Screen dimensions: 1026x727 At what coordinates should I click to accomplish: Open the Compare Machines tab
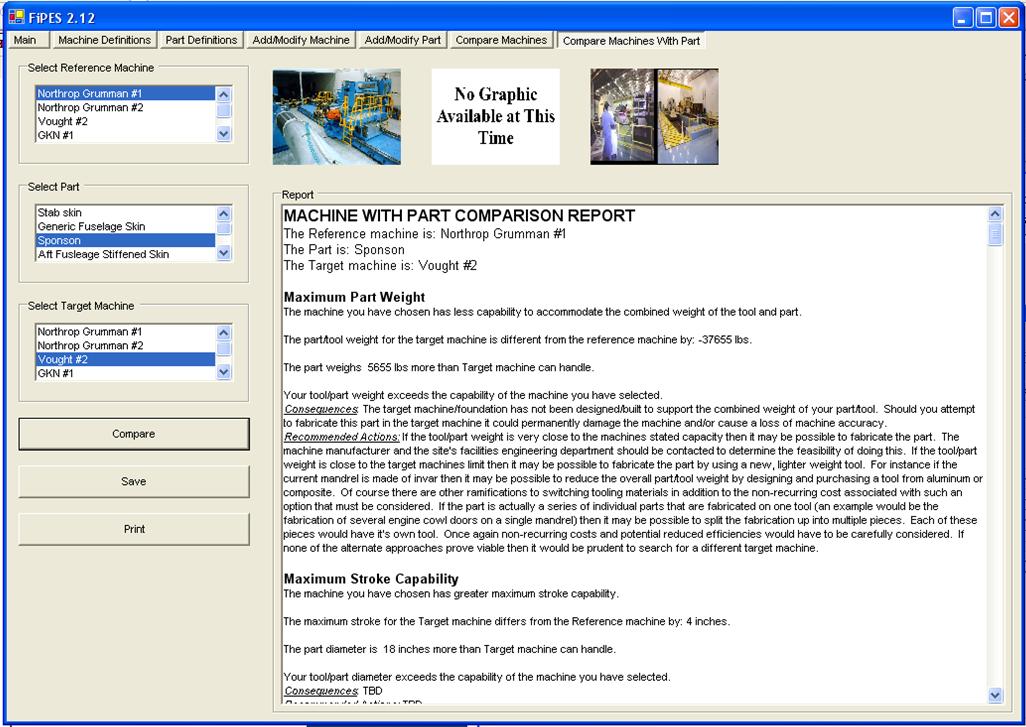[x=501, y=40]
